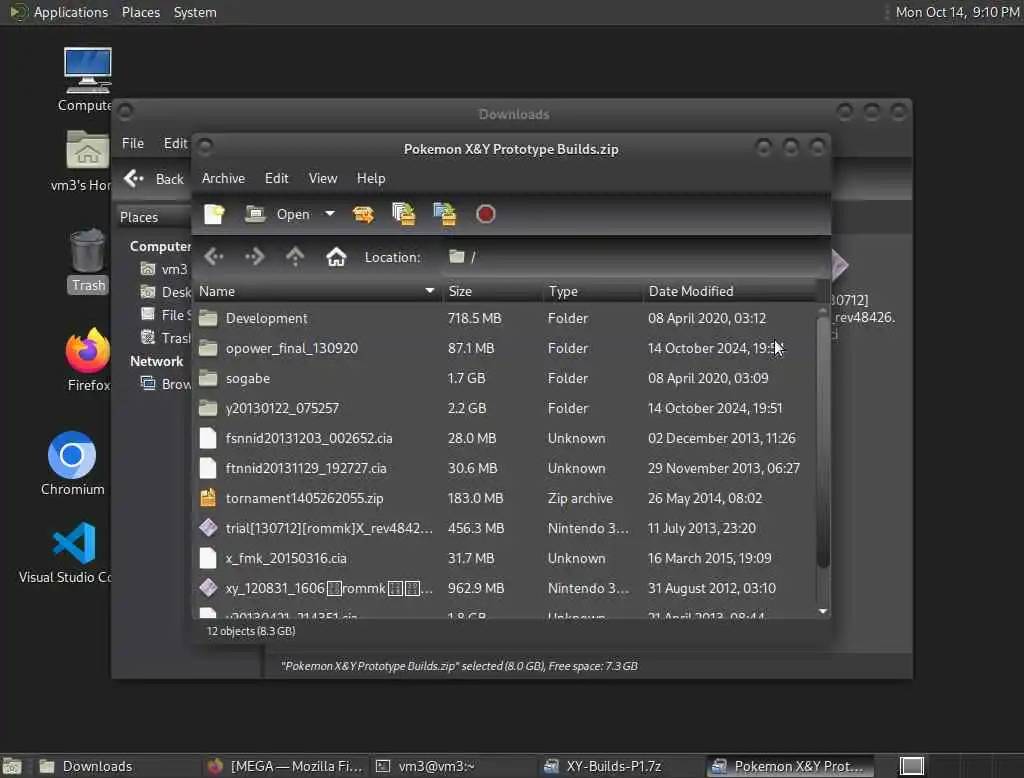Open the Help menu
The height and width of the screenshot is (778, 1024).
pos(371,178)
